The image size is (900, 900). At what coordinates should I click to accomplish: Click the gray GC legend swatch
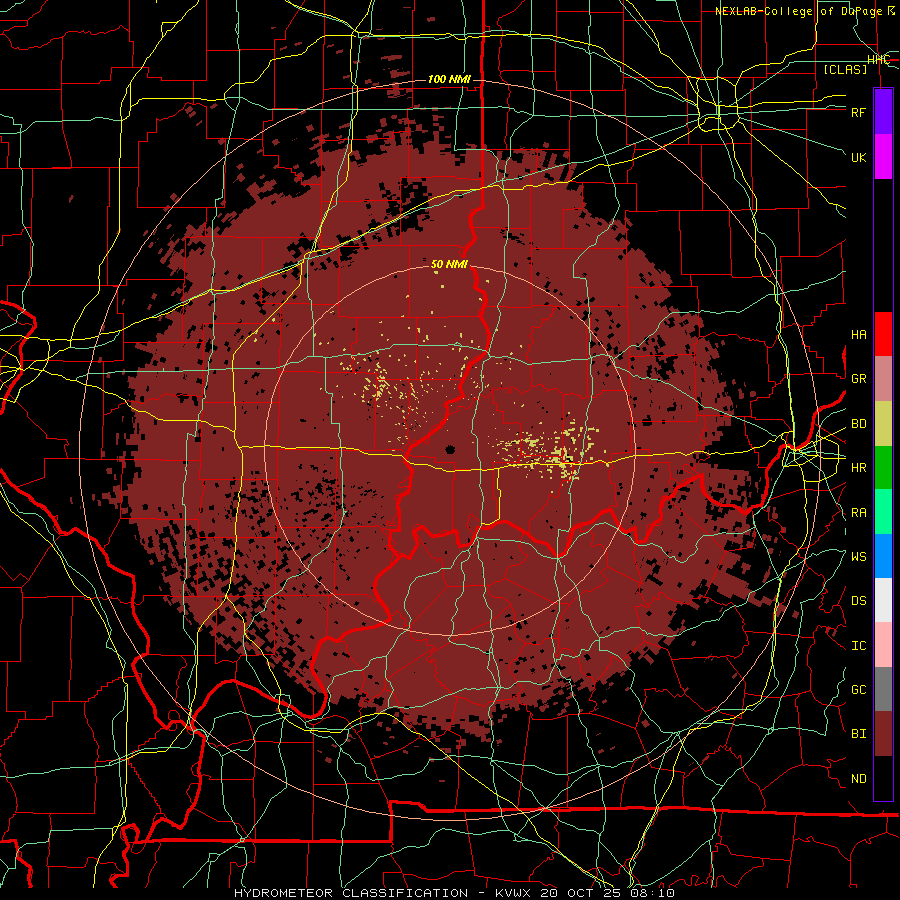coord(883,689)
